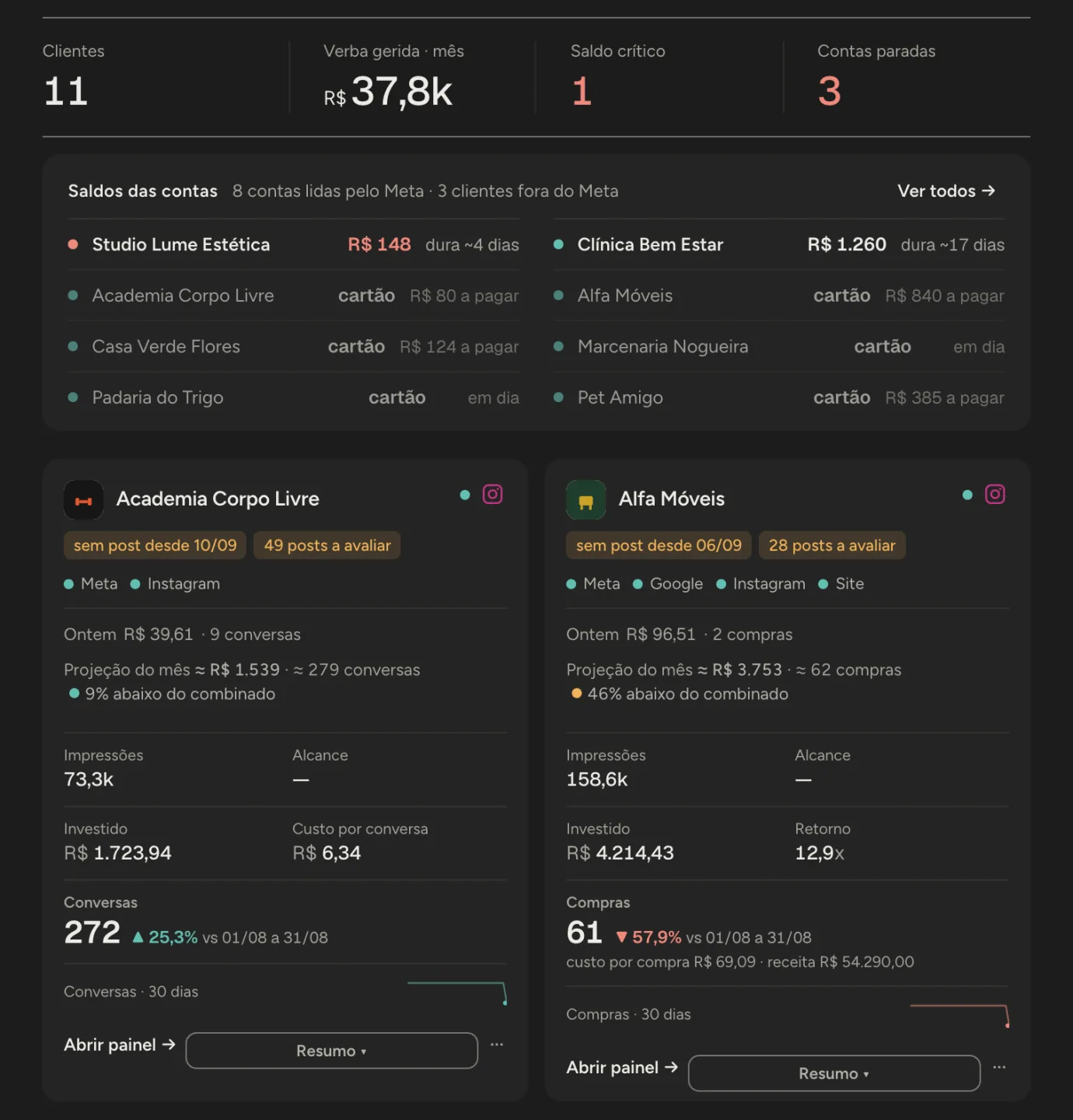Click the Clientes 11 summary stat

74,76
